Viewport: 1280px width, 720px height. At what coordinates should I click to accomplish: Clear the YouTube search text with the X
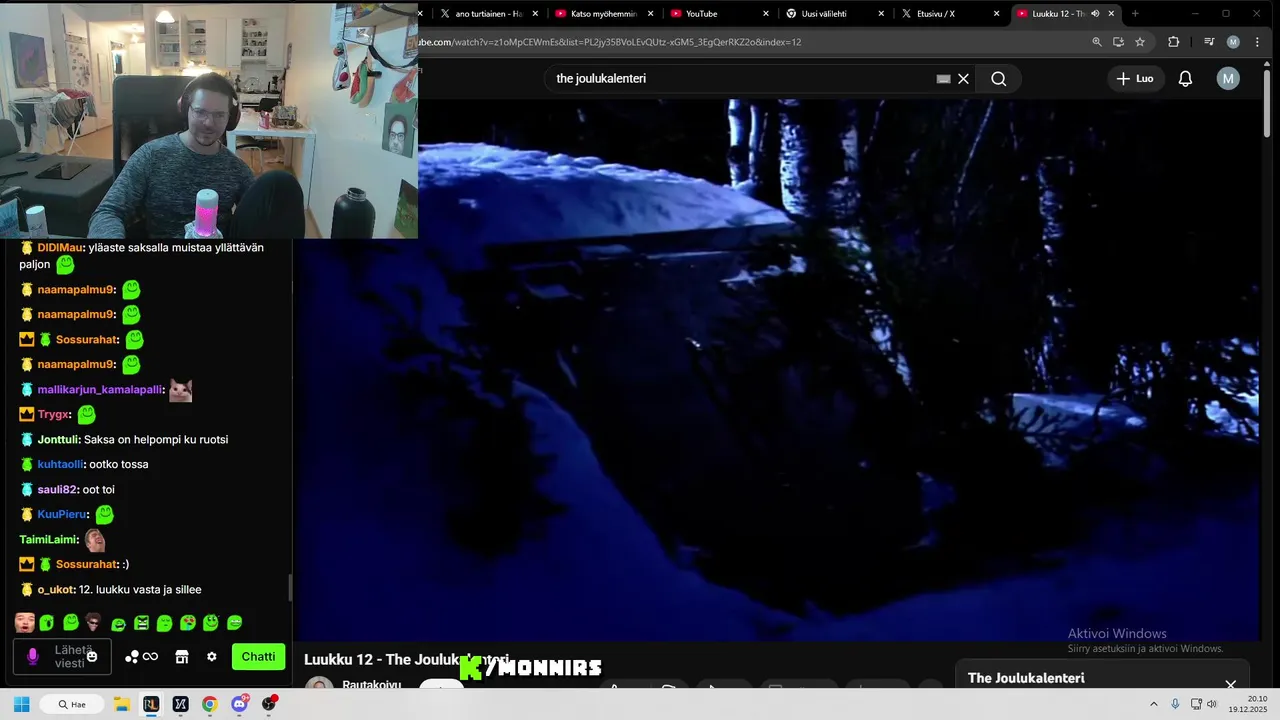click(x=963, y=79)
